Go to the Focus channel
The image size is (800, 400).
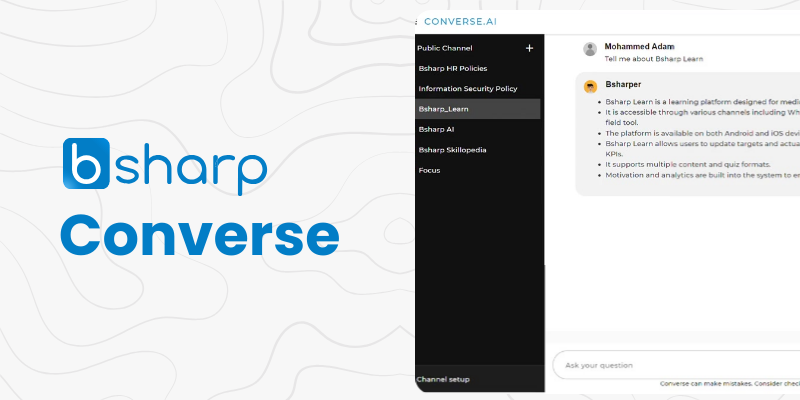(429, 170)
